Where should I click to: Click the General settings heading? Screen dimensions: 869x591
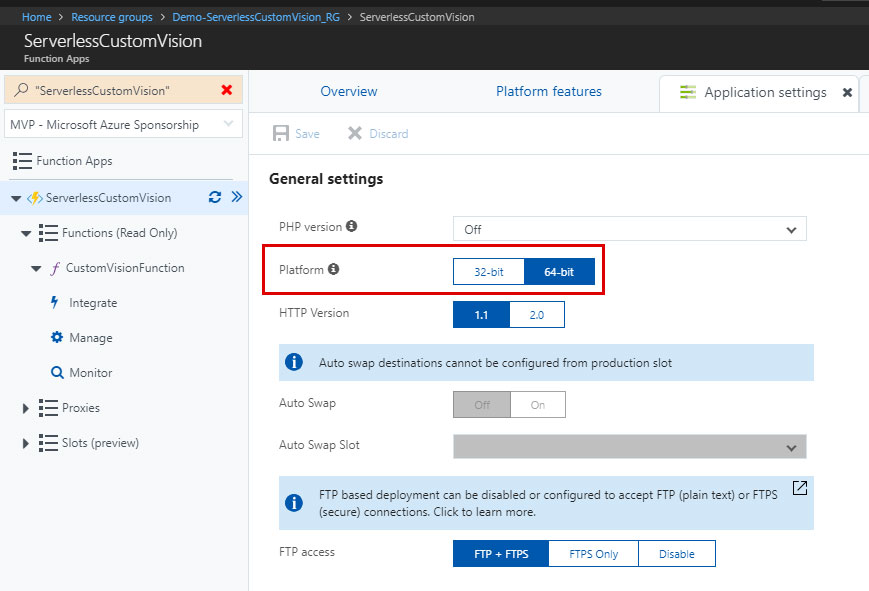(x=326, y=179)
